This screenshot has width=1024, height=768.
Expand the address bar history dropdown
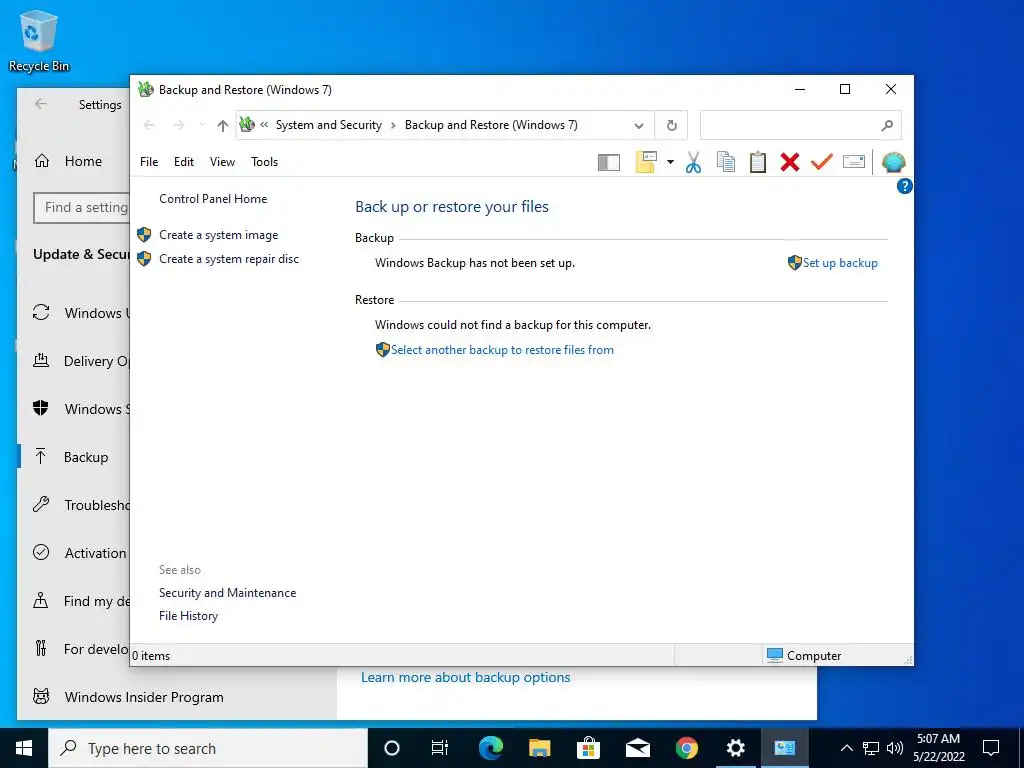pyautogui.click(x=639, y=125)
